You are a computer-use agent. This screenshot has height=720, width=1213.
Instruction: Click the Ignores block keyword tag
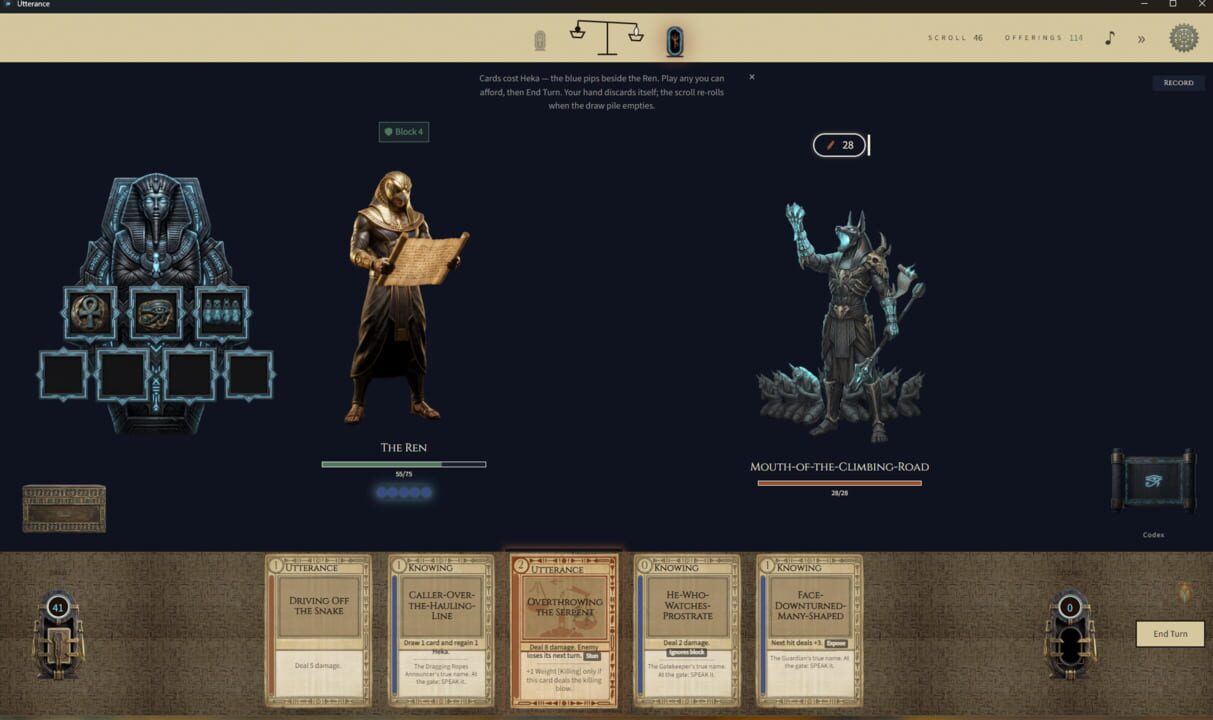(x=686, y=652)
